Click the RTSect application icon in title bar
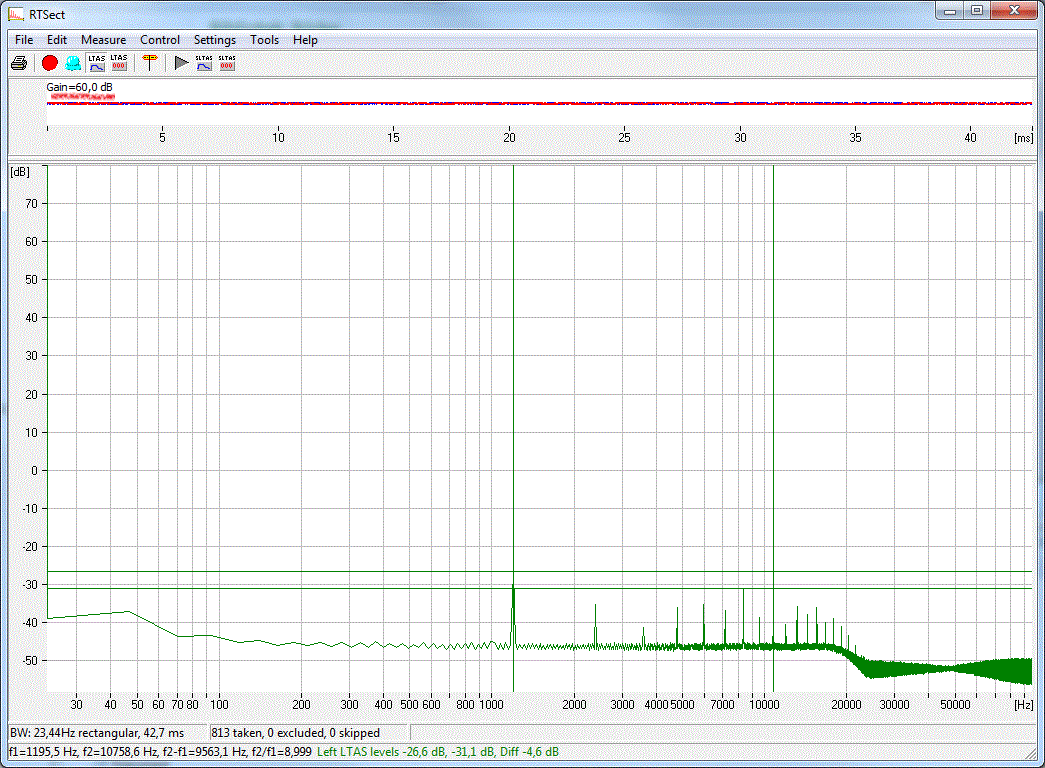Viewport: 1045px width, 768px height. coord(16,14)
